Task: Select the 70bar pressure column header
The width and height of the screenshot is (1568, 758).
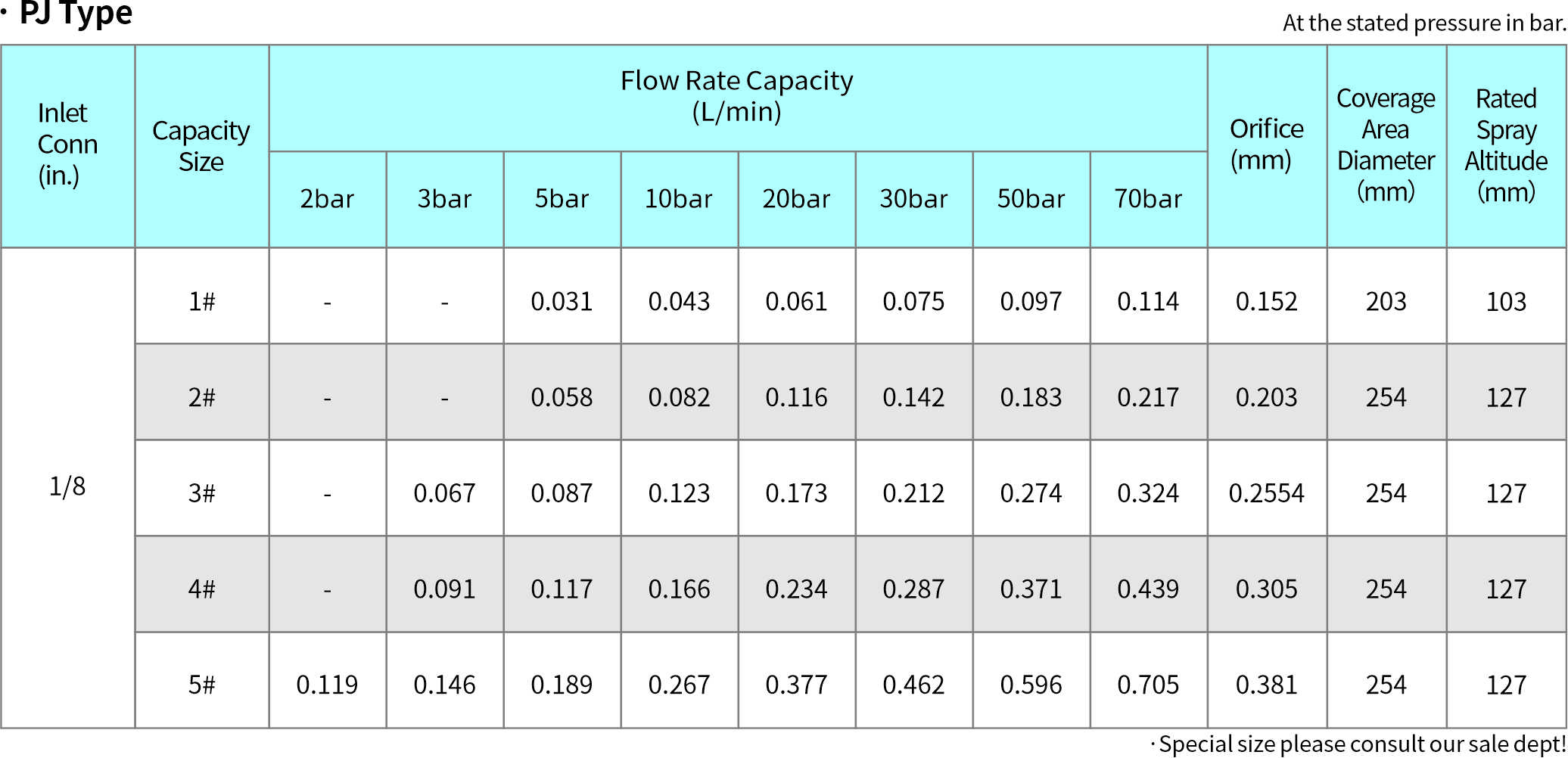Action: pos(1148,199)
